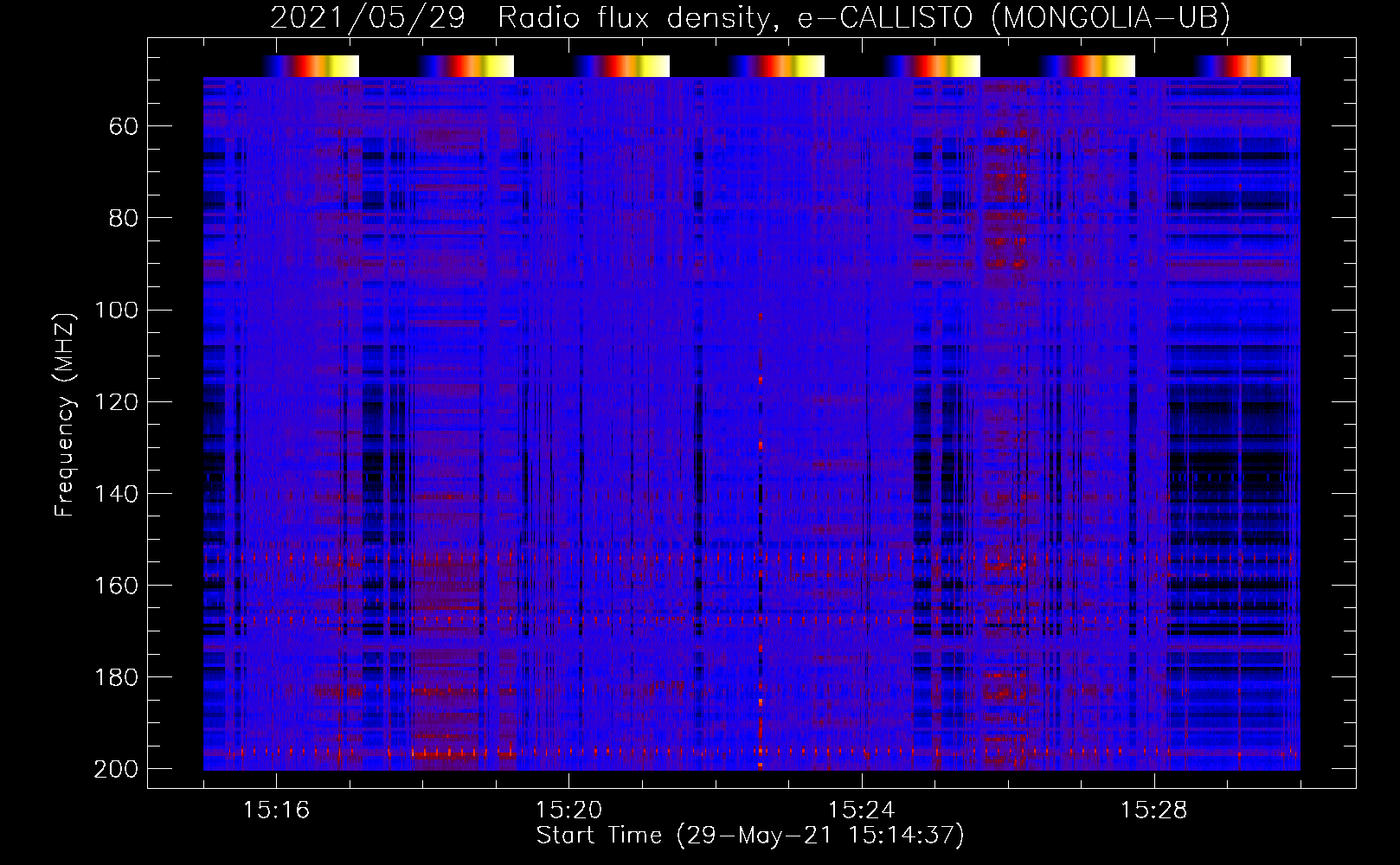Click the rightmost color scale bar above spectrogram
This screenshot has height=865, width=1400.
point(1243,66)
